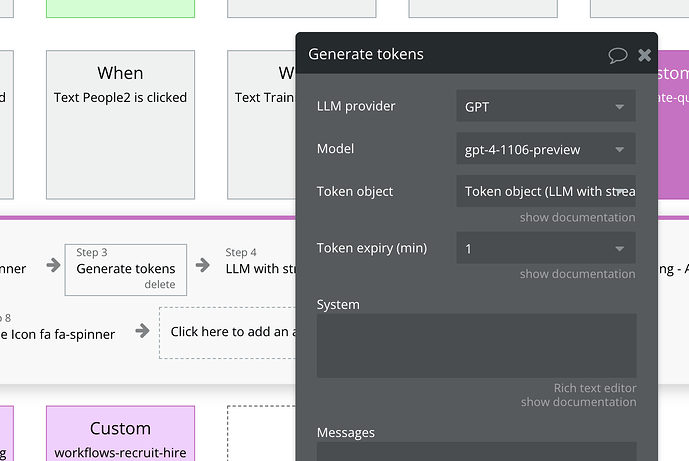Click the comment speech bubble icon
Viewport: 689px width, 461px height.
pos(618,55)
